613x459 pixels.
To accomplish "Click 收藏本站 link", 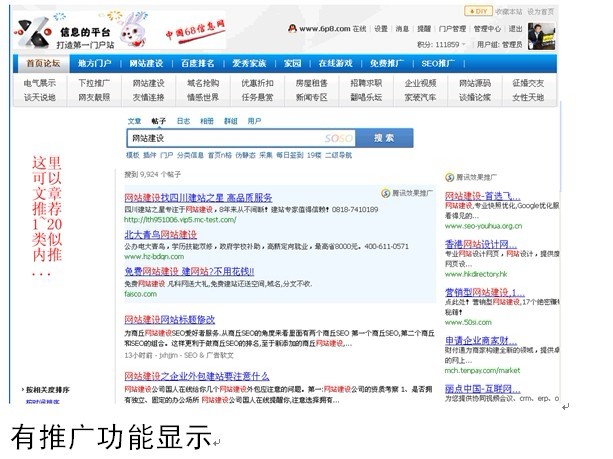I will [x=509, y=12].
